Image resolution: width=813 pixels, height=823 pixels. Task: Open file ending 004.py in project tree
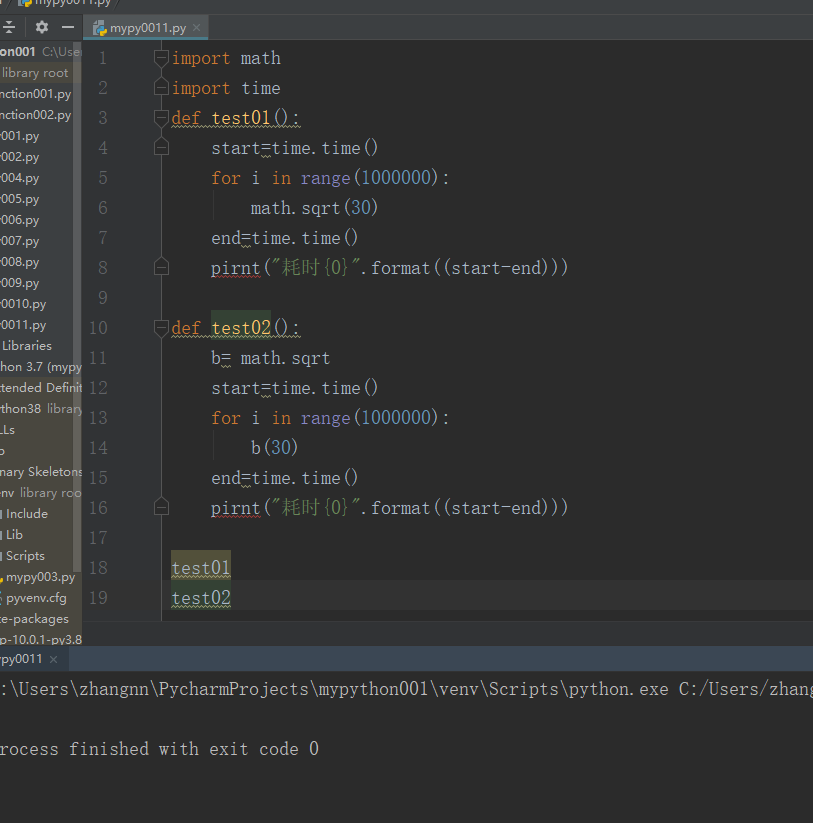(20, 178)
